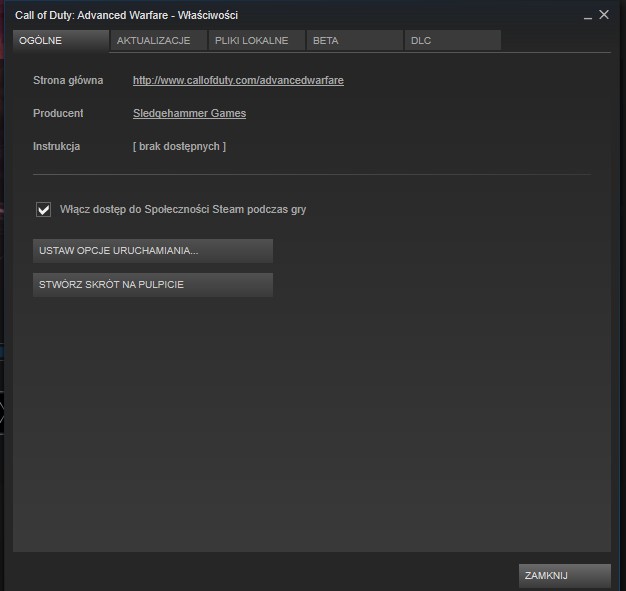Click the 'Producent' label
The image size is (626, 591).
click(58, 113)
